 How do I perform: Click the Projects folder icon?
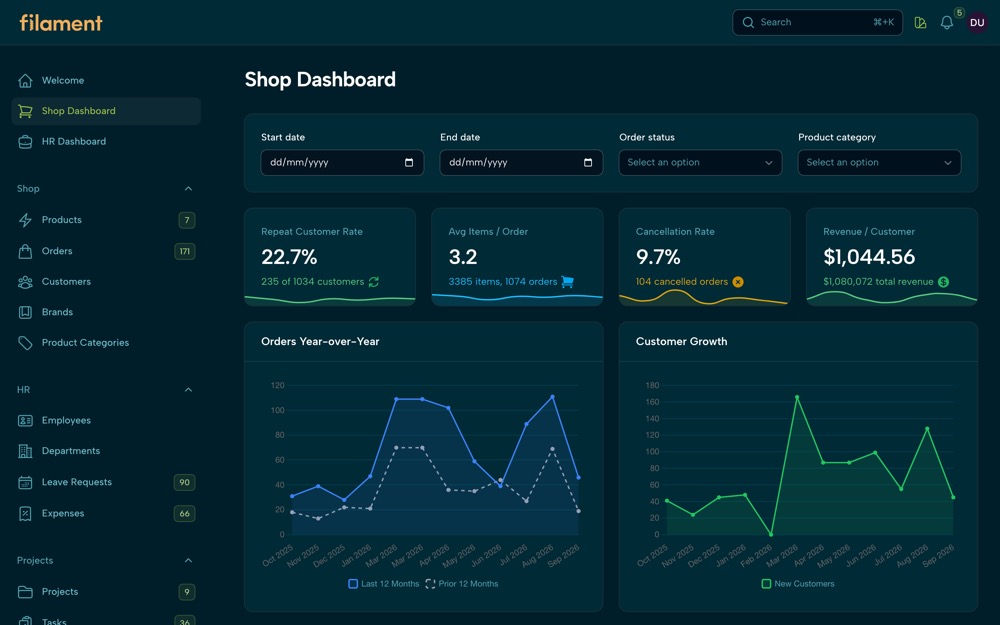coord(25,592)
